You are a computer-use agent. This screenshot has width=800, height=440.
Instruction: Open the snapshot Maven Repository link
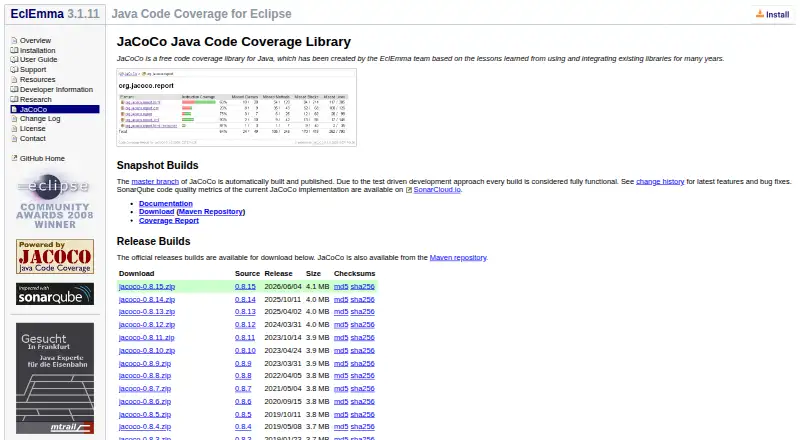211,212
